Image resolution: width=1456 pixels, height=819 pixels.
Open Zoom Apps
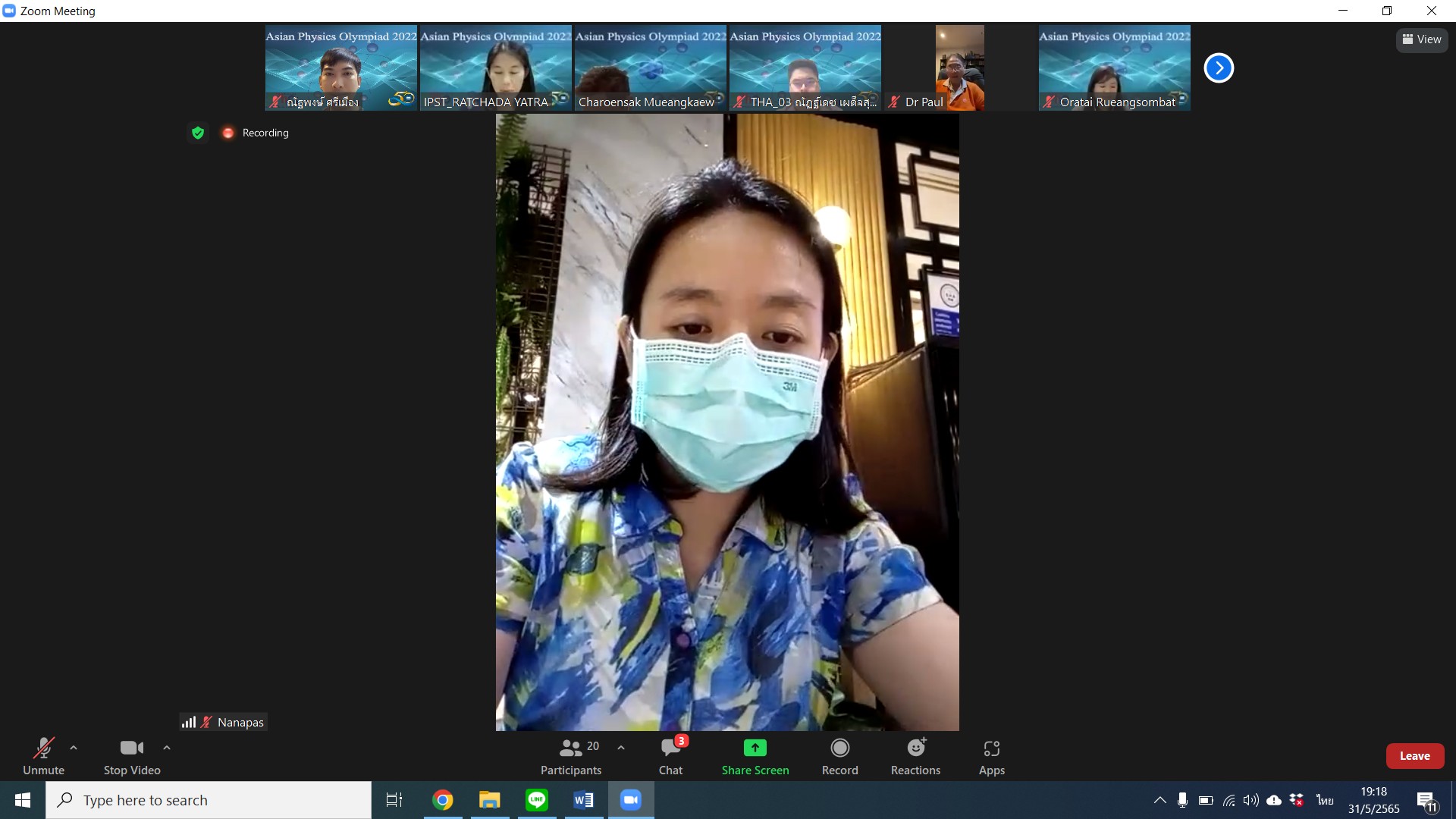(x=992, y=757)
